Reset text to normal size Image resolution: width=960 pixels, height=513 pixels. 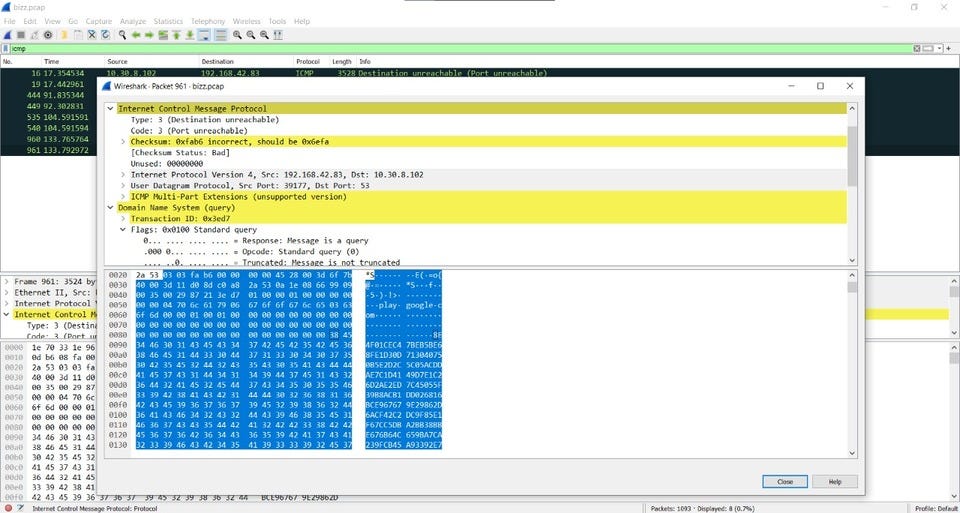click(x=264, y=35)
